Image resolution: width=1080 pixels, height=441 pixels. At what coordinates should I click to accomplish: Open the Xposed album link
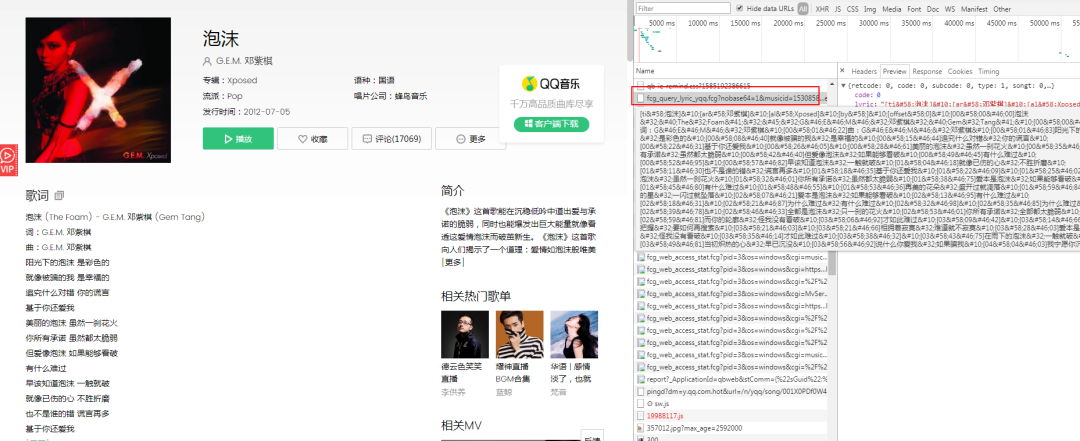[x=242, y=81]
